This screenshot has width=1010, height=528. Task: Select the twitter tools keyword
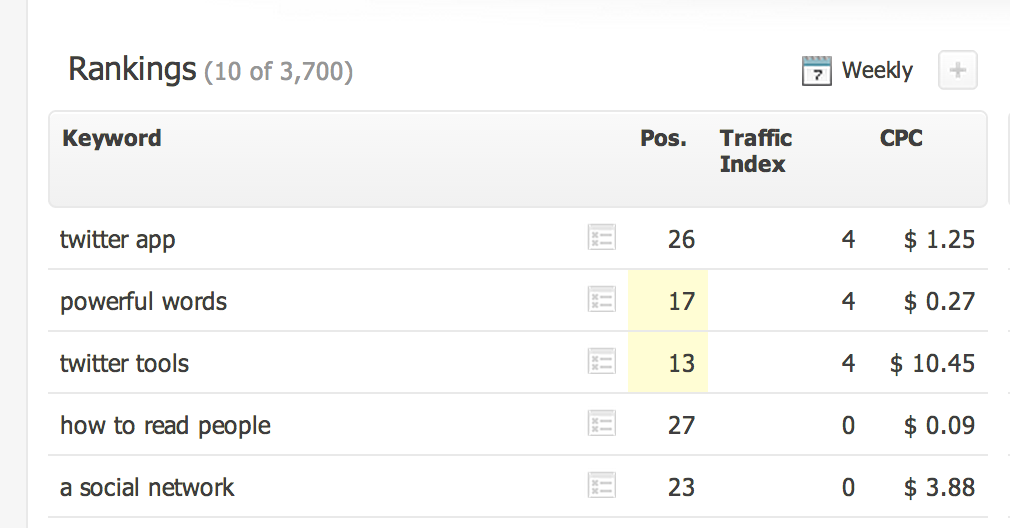(x=124, y=364)
